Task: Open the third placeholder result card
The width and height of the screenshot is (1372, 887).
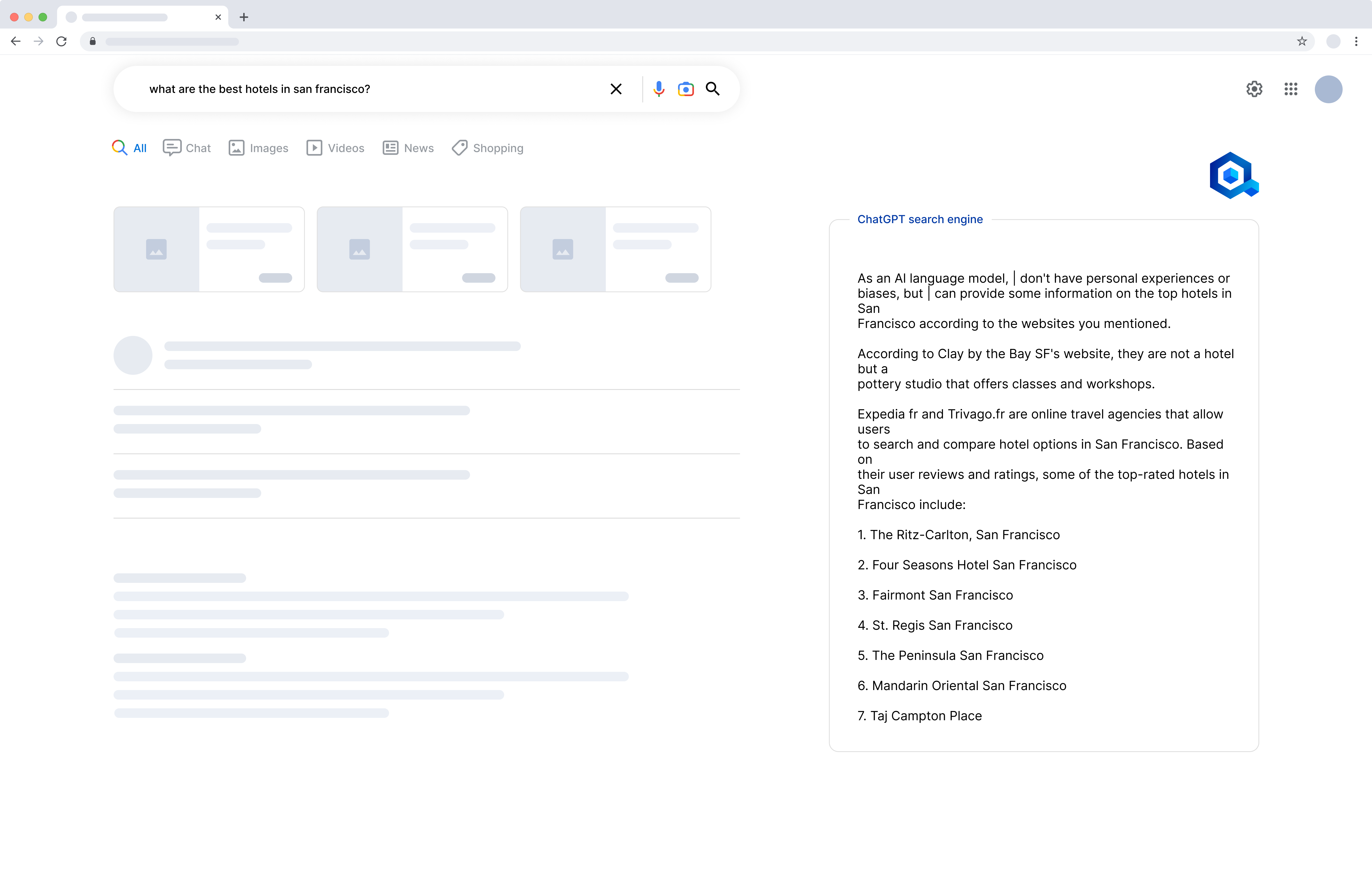Action: click(x=616, y=249)
